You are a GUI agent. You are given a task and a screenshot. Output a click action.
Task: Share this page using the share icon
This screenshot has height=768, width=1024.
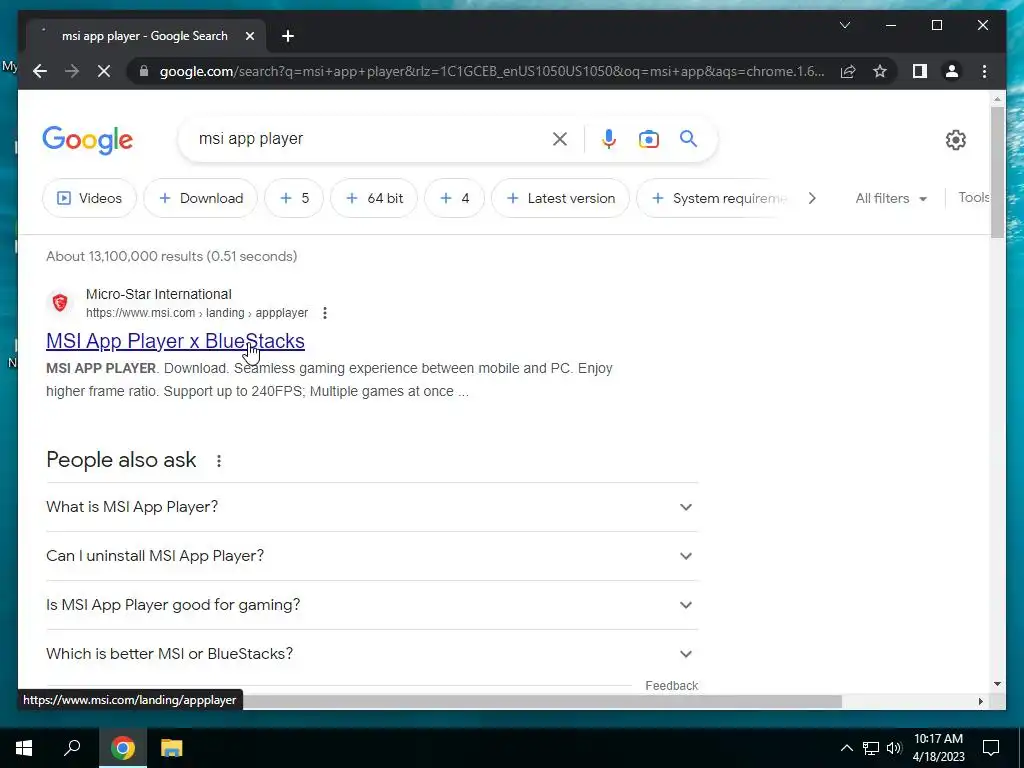pos(848,71)
